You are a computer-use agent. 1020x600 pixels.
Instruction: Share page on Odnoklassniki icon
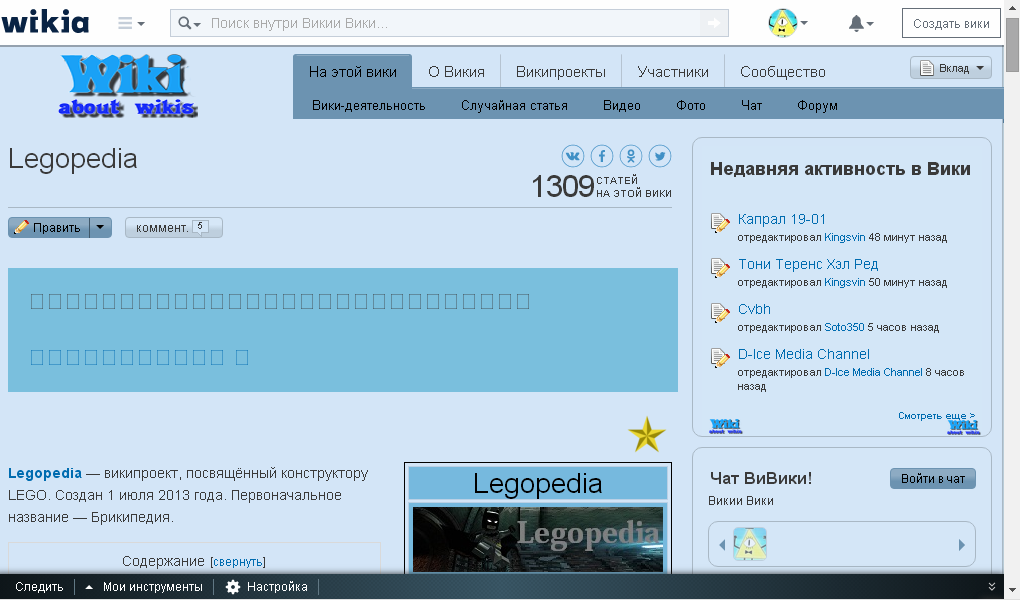tap(631, 156)
